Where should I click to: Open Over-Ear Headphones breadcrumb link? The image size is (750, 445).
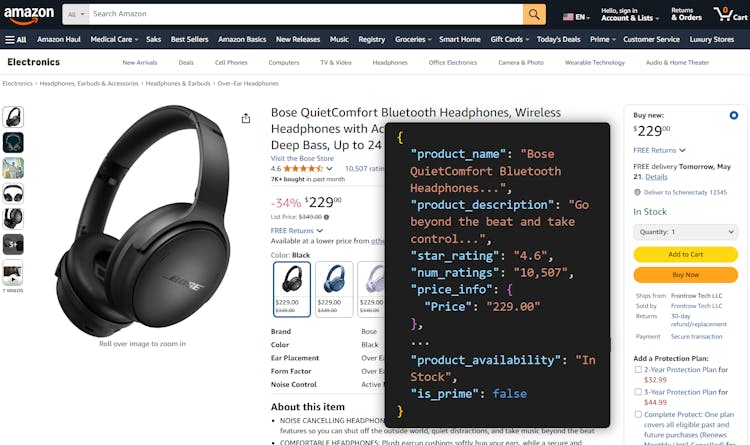click(248, 84)
